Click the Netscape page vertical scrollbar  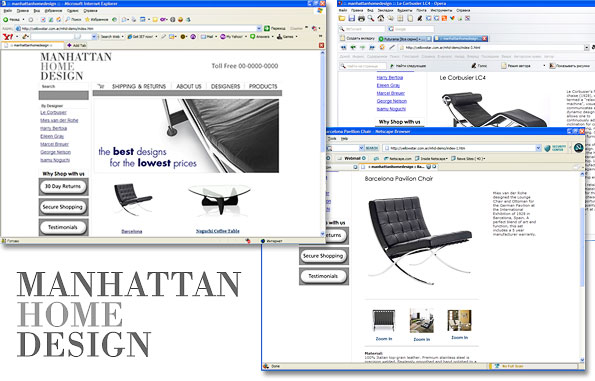coord(582,266)
